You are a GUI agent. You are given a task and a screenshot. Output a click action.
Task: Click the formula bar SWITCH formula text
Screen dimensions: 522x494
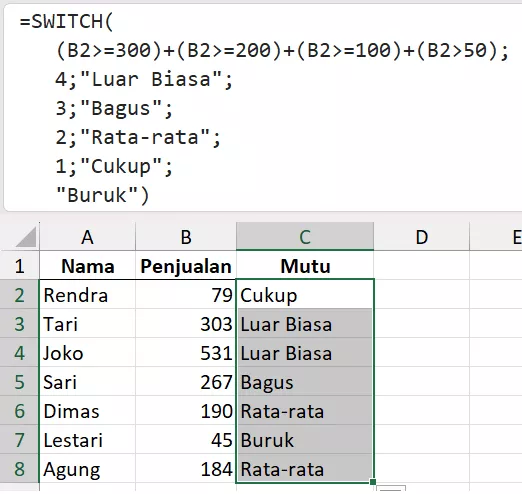(263, 108)
